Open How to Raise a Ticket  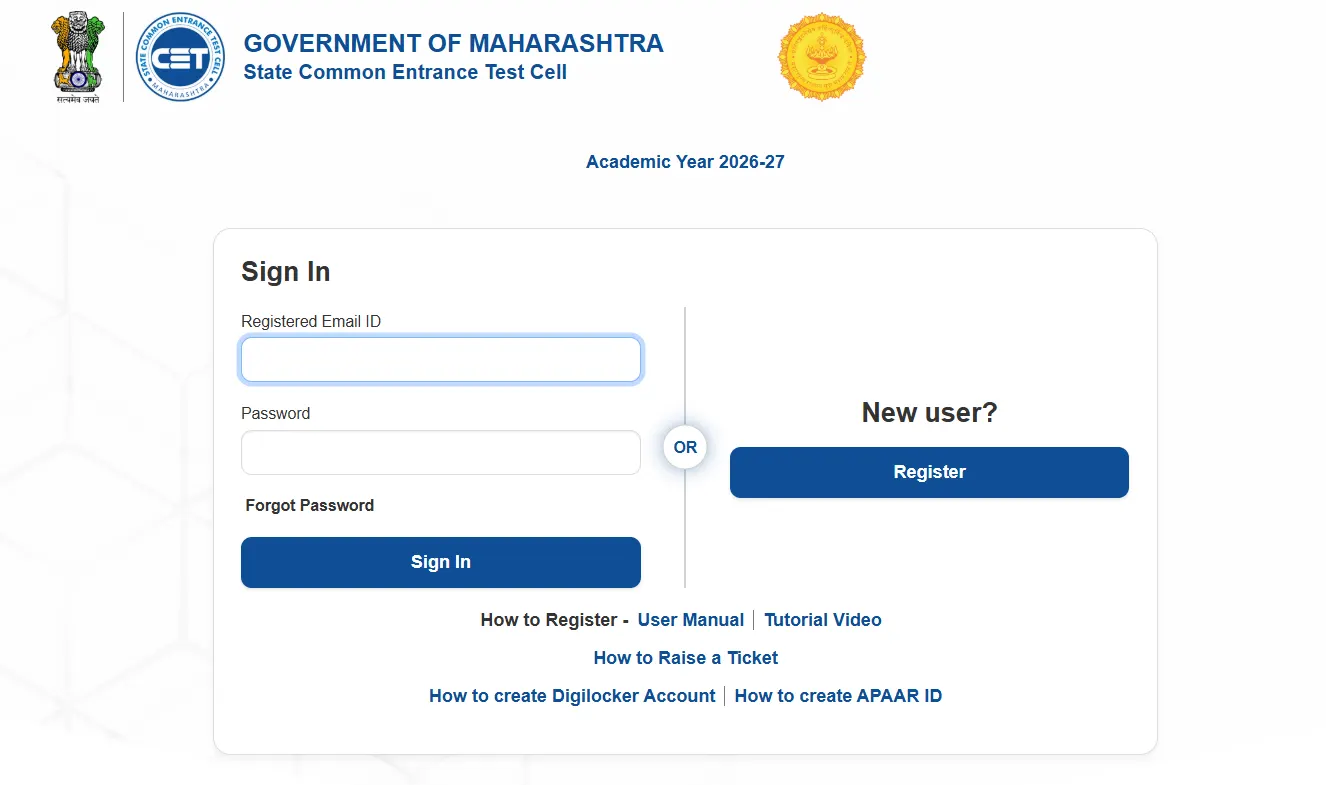click(x=685, y=657)
